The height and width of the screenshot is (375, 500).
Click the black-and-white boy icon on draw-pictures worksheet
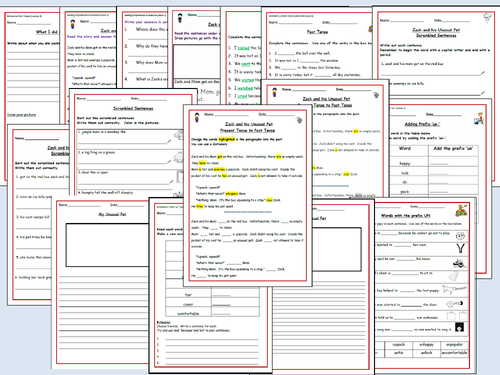pos(180,18)
